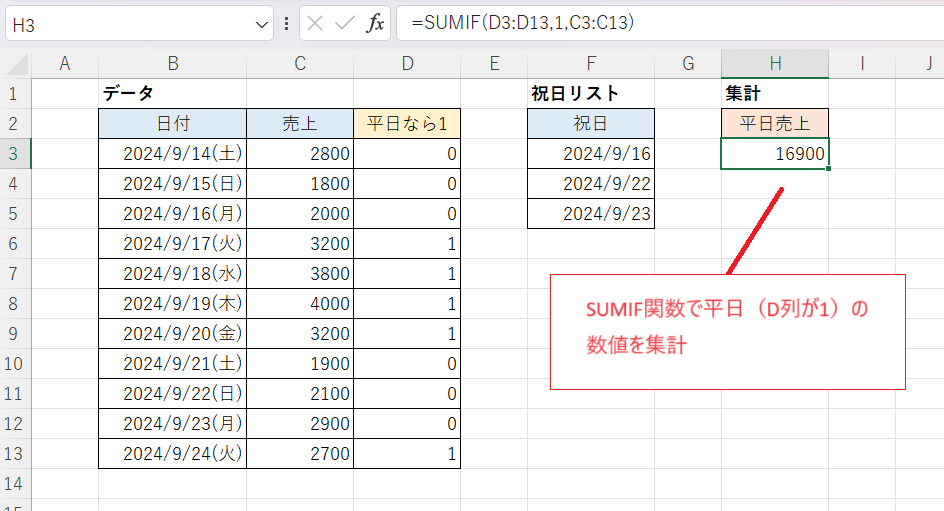Image resolution: width=944 pixels, height=511 pixels.
Task: Confirm formula entry with the checkmark icon
Action: (x=344, y=23)
